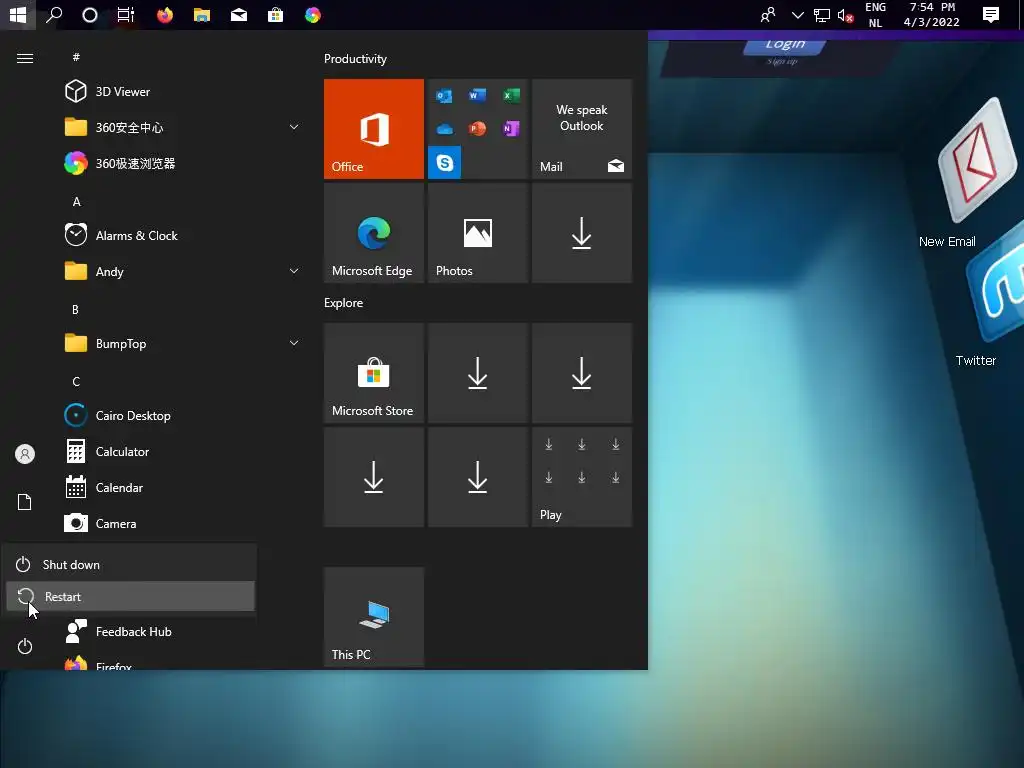1024x768 pixels.
Task: Open the Office tile
Action: 374,129
